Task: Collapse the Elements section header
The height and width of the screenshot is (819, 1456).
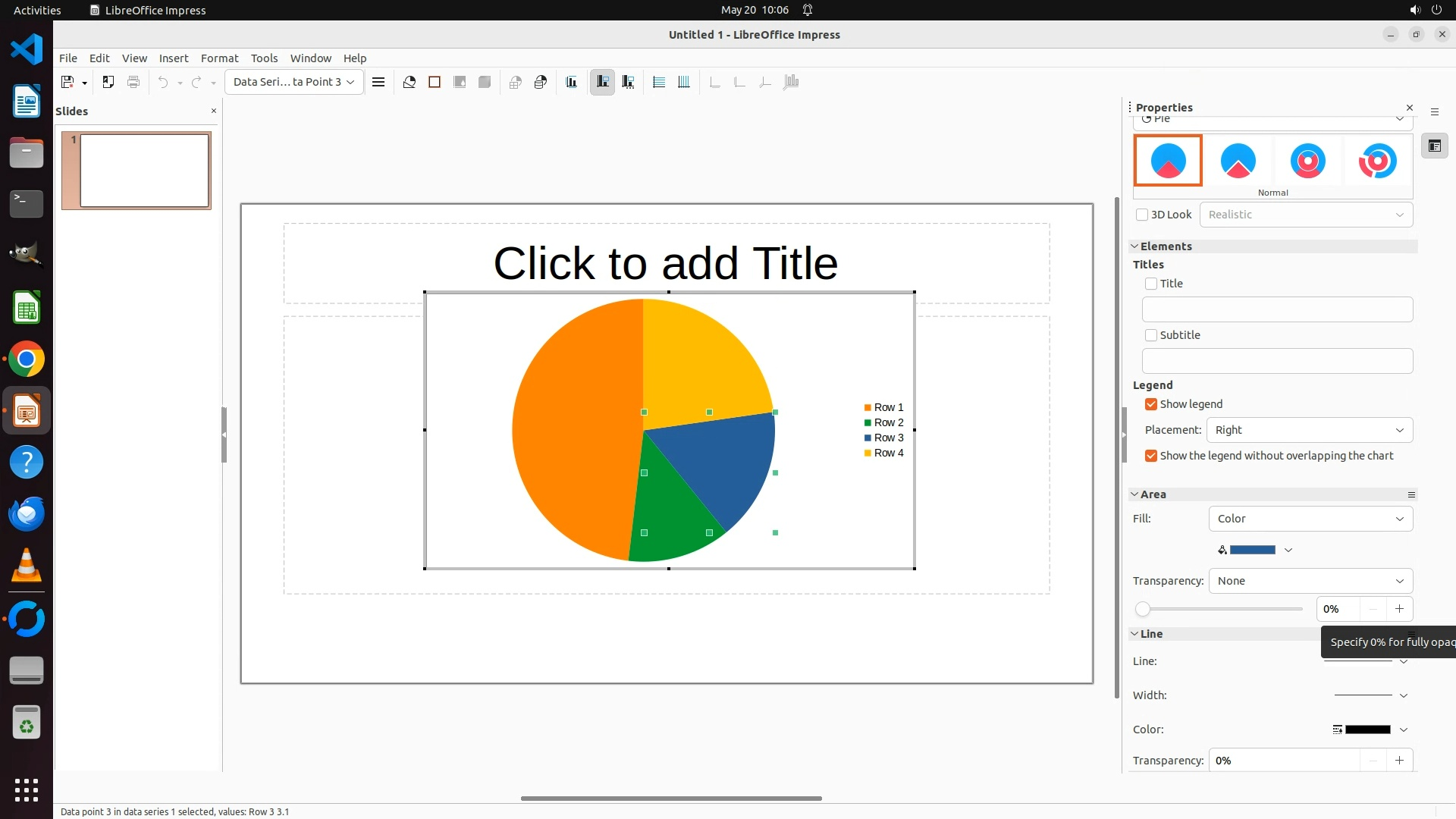Action: click(1166, 246)
